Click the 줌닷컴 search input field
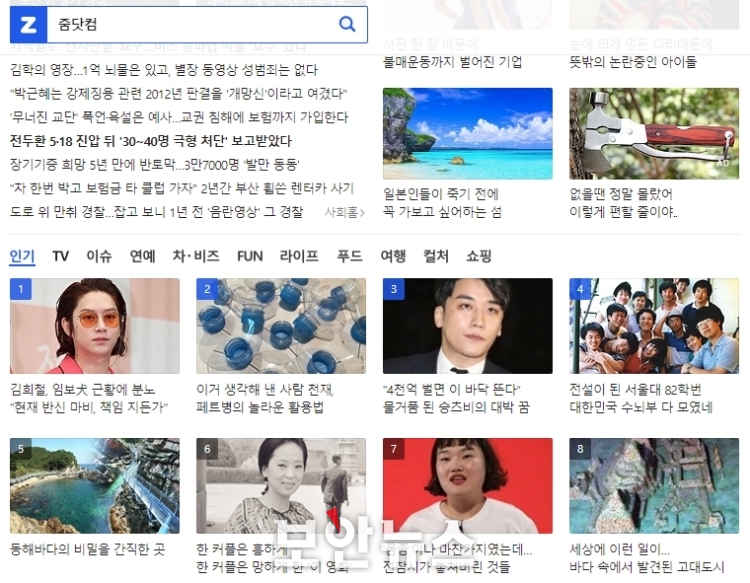The image size is (750, 583). 191,25
